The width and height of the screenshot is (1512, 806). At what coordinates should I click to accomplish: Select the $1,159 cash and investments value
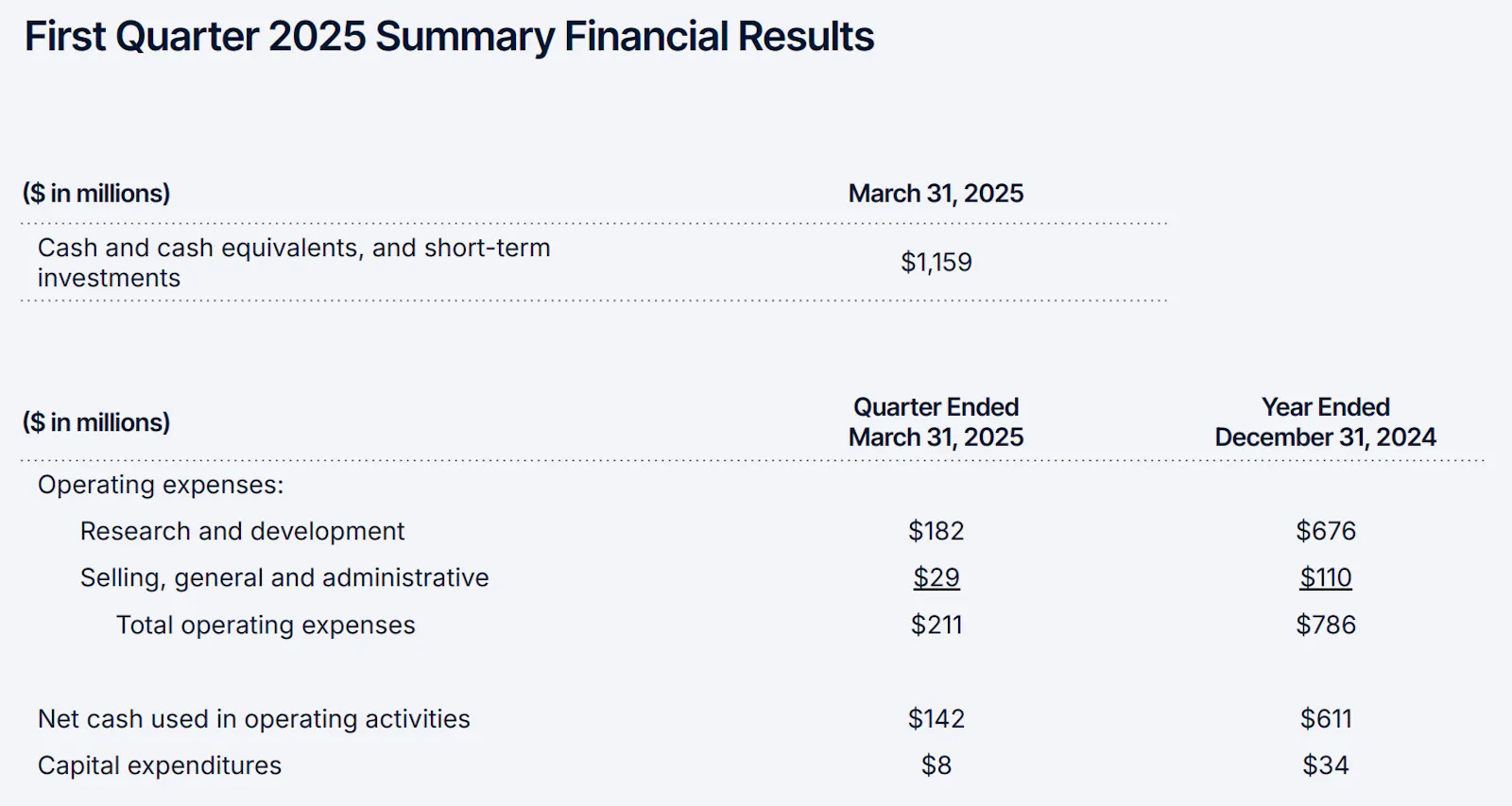coord(936,262)
